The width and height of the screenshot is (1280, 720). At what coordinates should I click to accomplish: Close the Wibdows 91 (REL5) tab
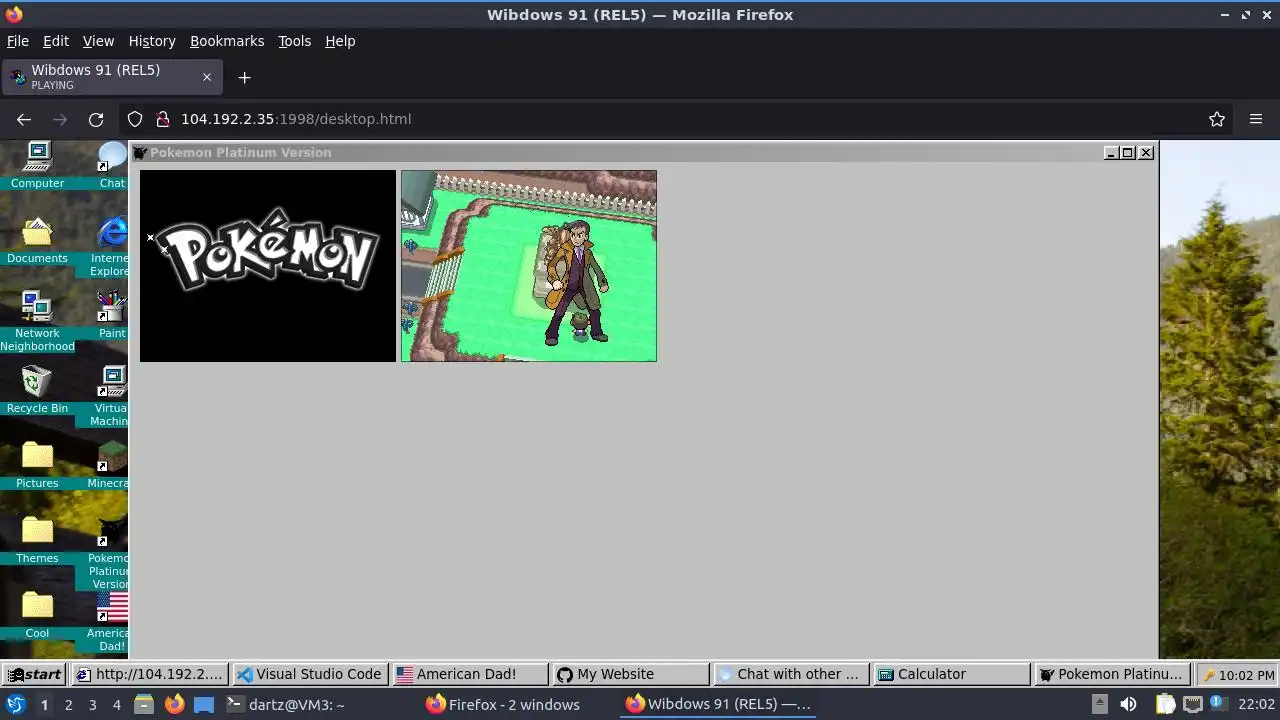tap(207, 77)
